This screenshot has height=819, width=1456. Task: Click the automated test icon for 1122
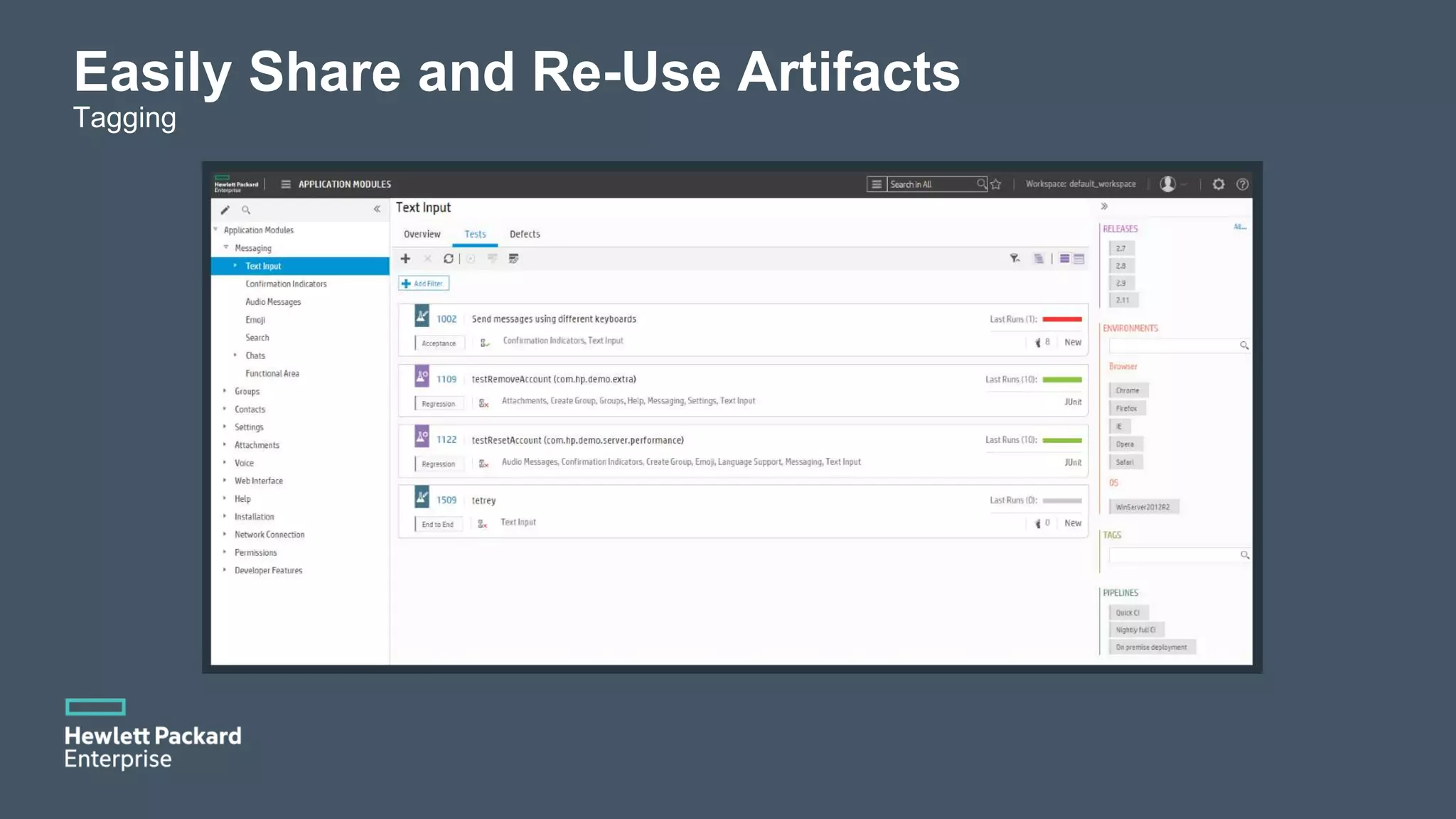tap(422, 436)
